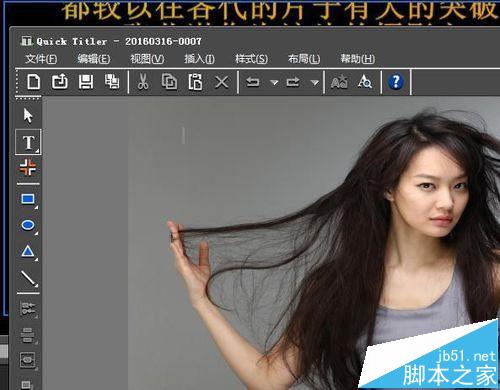Select the Rectangle shape tool
The height and width of the screenshot is (390, 500).
pyautogui.click(x=28, y=199)
